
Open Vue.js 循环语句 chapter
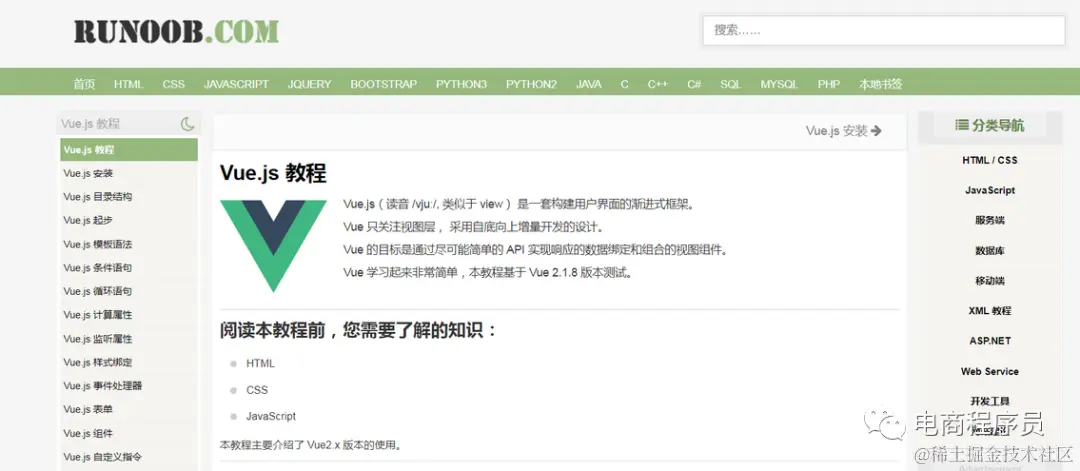pos(98,291)
